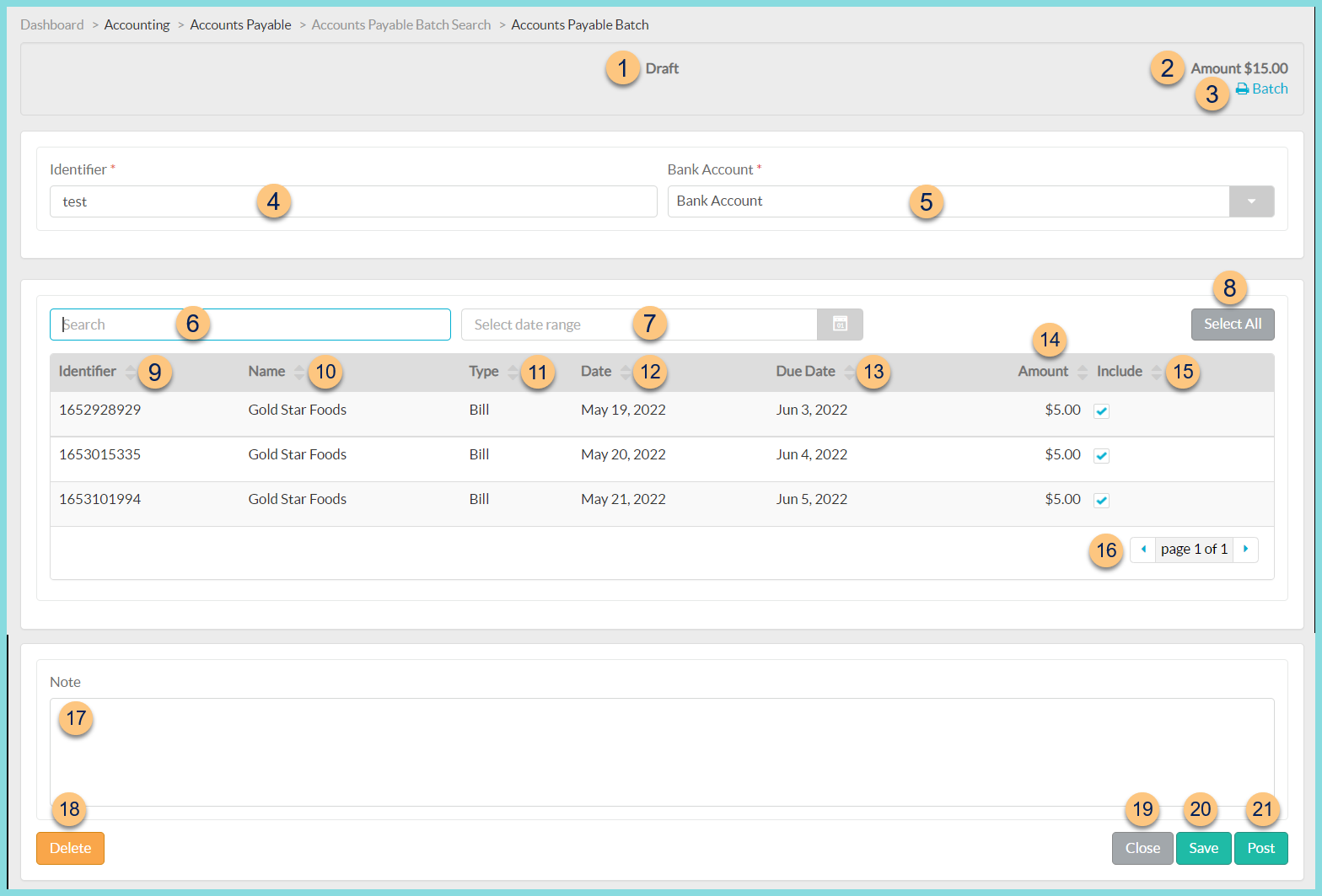The image size is (1322, 896).
Task: Sort by Date column
Action: tap(625, 372)
